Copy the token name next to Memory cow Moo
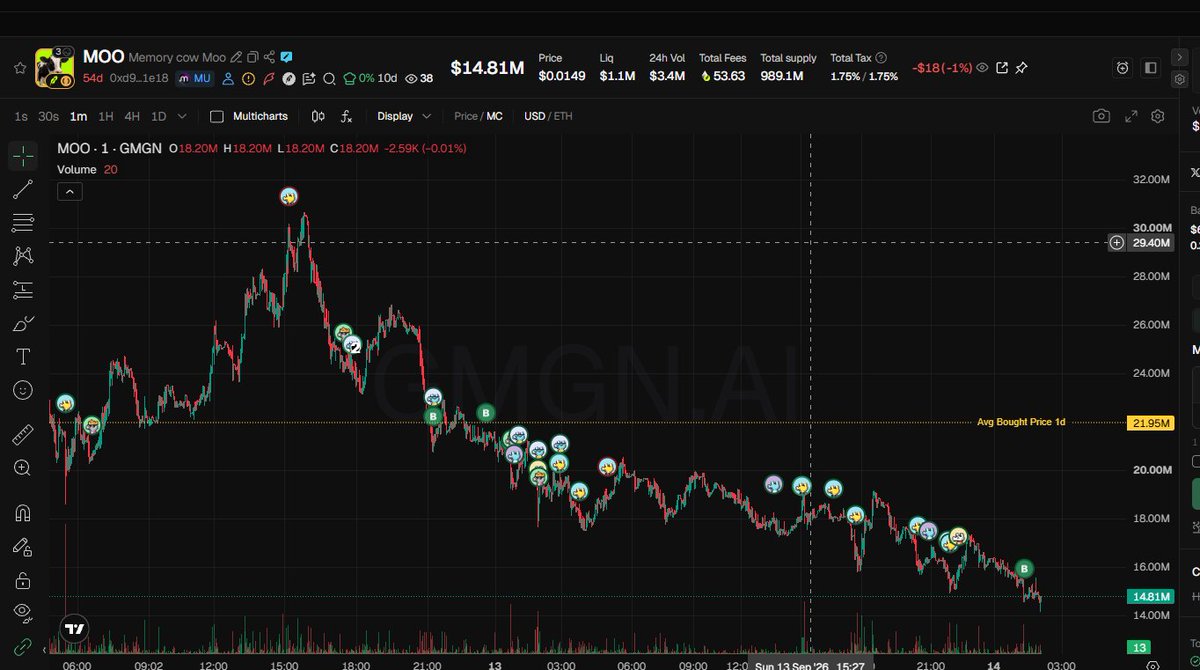Viewport: 1200px width, 670px height. [253, 57]
